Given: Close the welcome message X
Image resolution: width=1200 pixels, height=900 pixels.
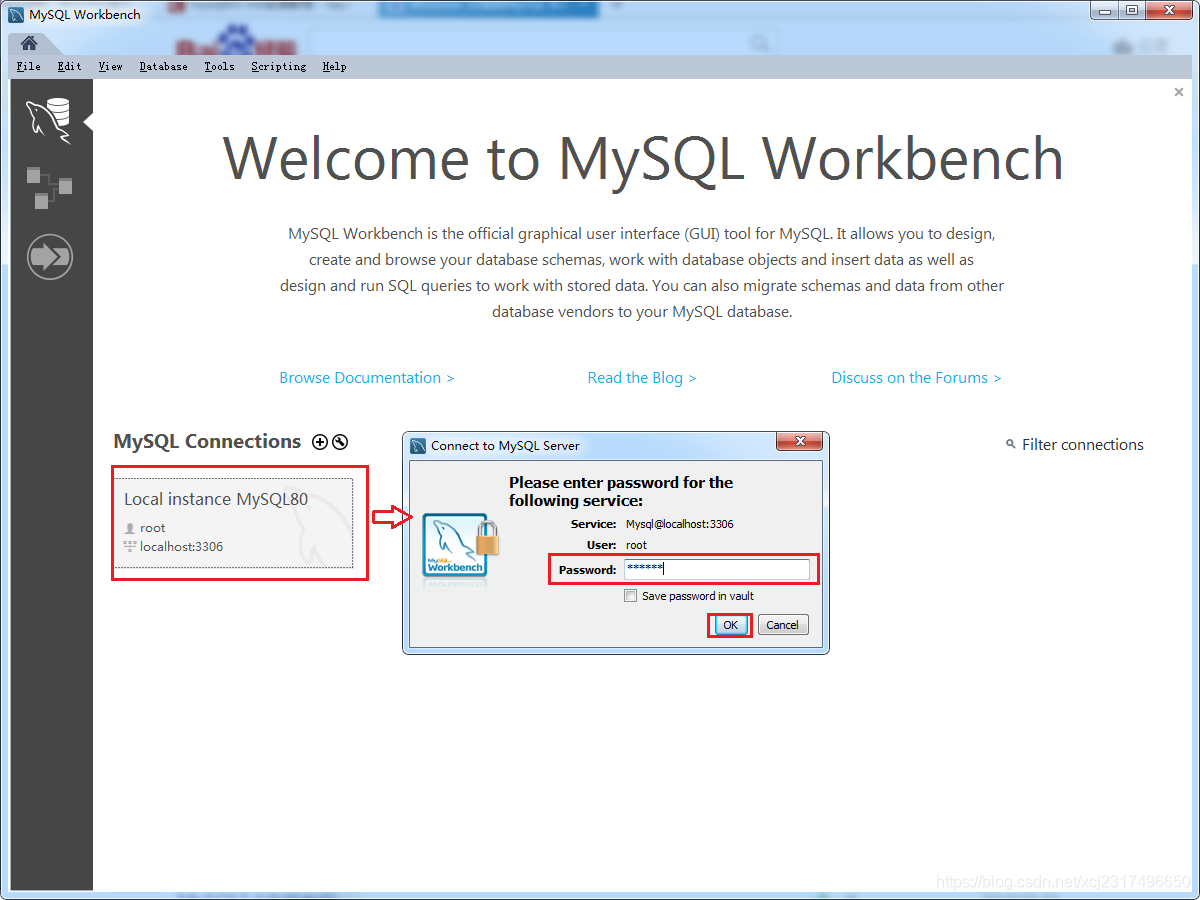Looking at the screenshot, I should click(x=1178, y=92).
